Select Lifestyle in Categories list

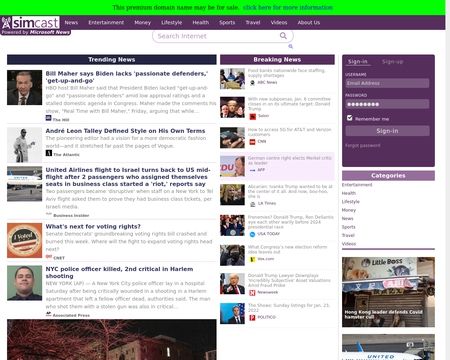[x=351, y=202]
